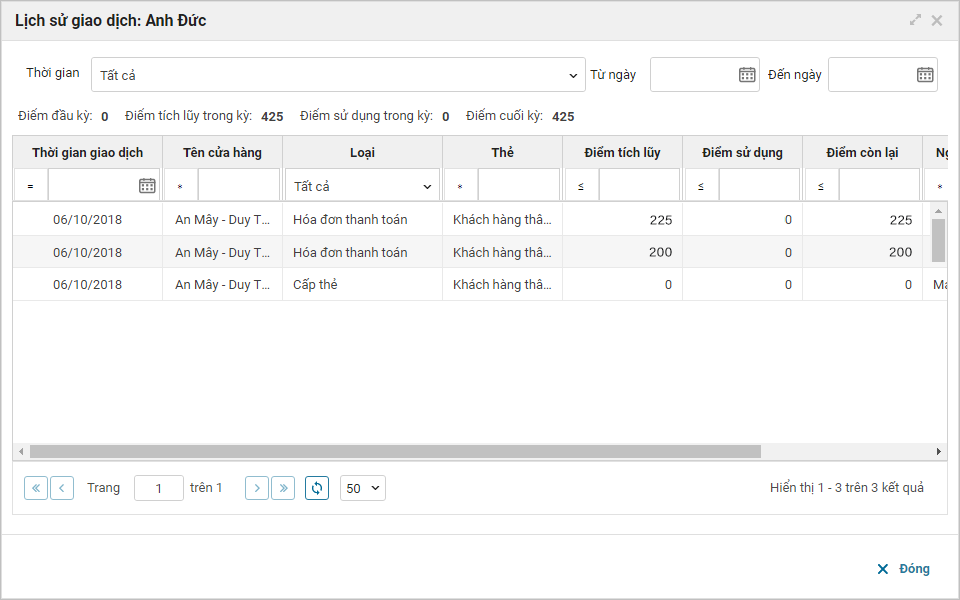
Task: Jump to last page of results
Action: coord(283,488)
